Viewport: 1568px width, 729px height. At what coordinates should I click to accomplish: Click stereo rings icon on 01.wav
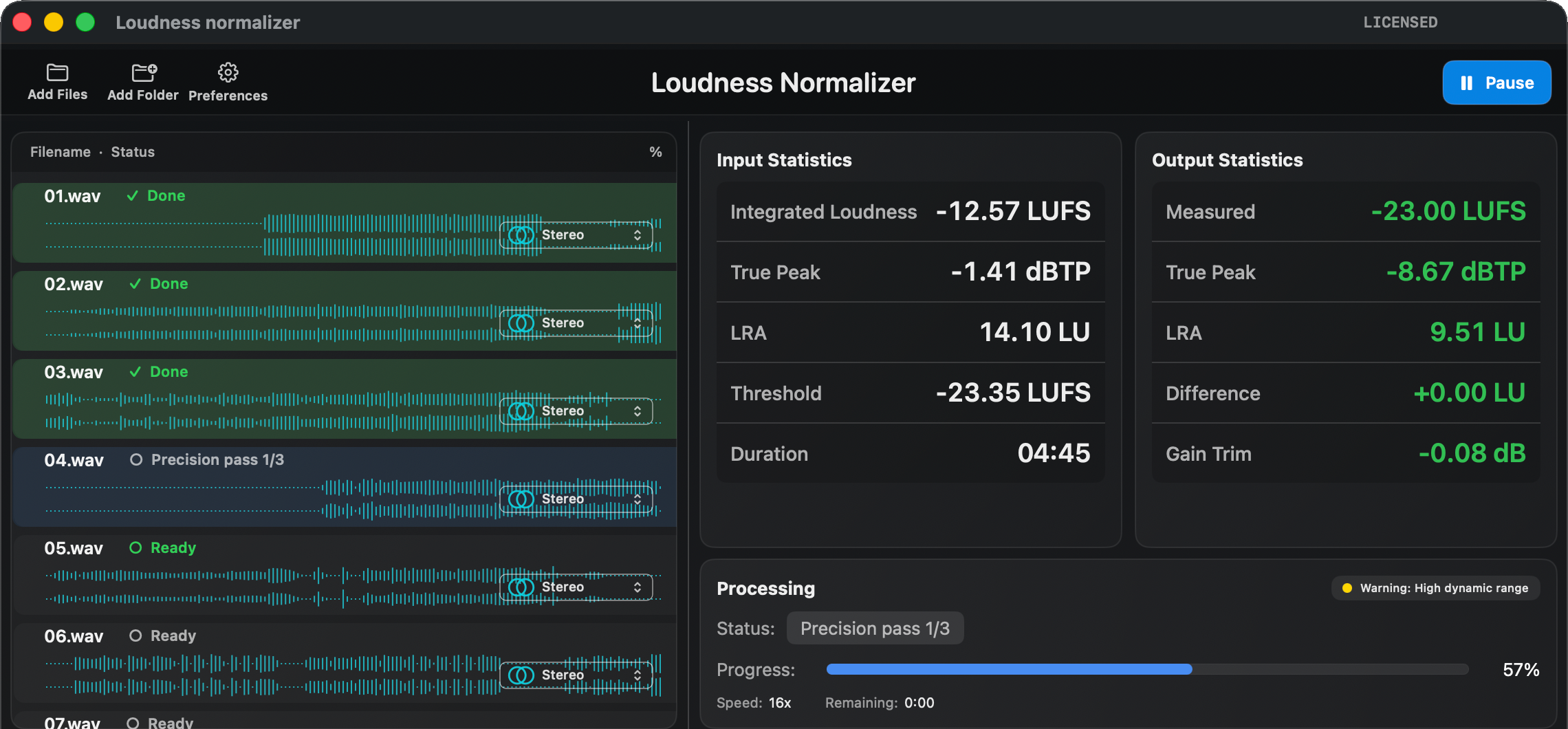point(521,235)
